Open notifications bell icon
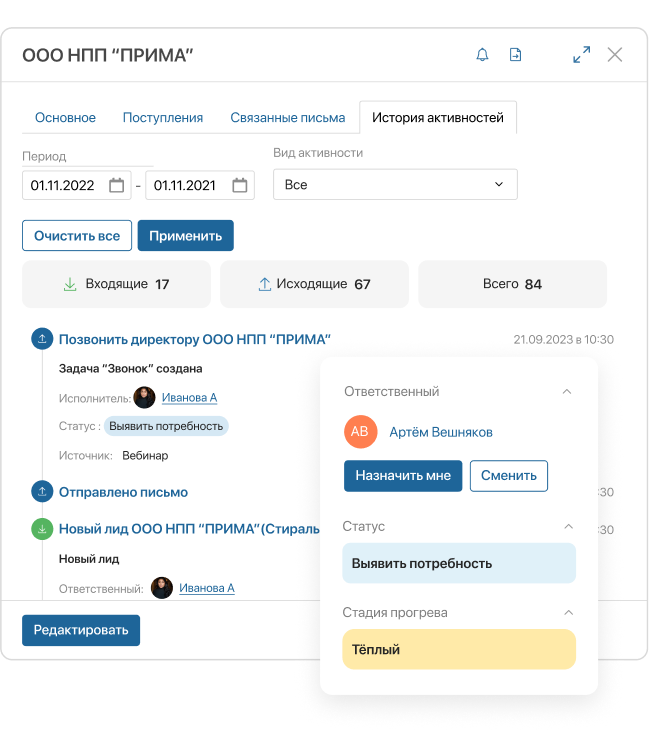Viewport: 649px width, 731px height. pos(483,55)
